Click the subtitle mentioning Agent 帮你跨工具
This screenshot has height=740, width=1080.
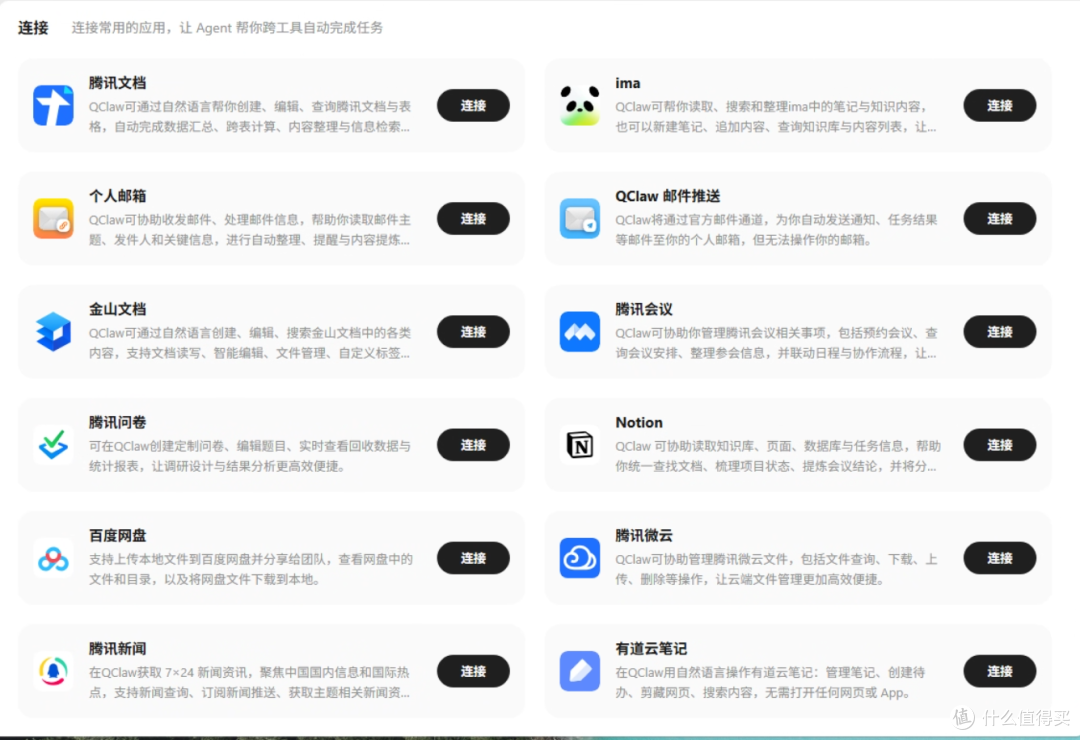227,28
